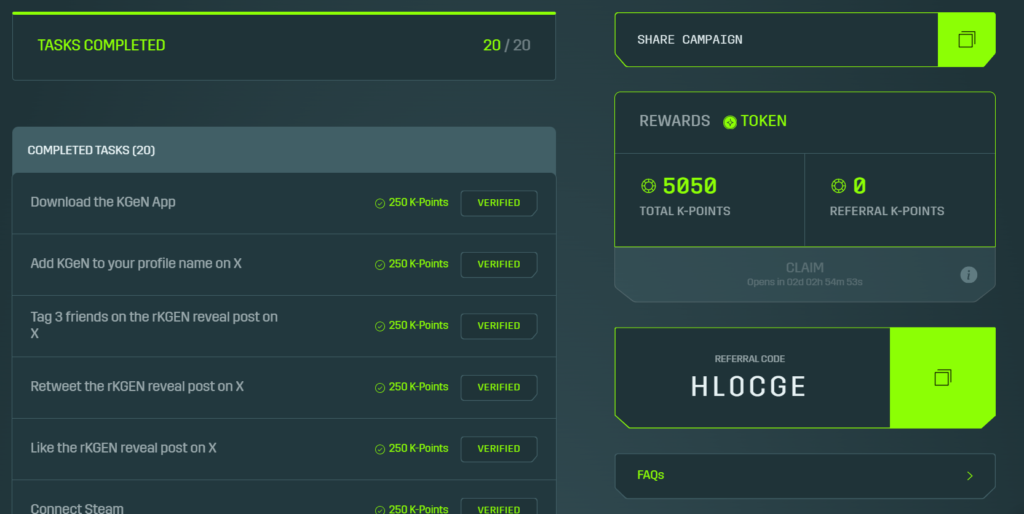Click the disabled CLAIM button
This screenshot has height=514, width=1024.
[805, 274]
